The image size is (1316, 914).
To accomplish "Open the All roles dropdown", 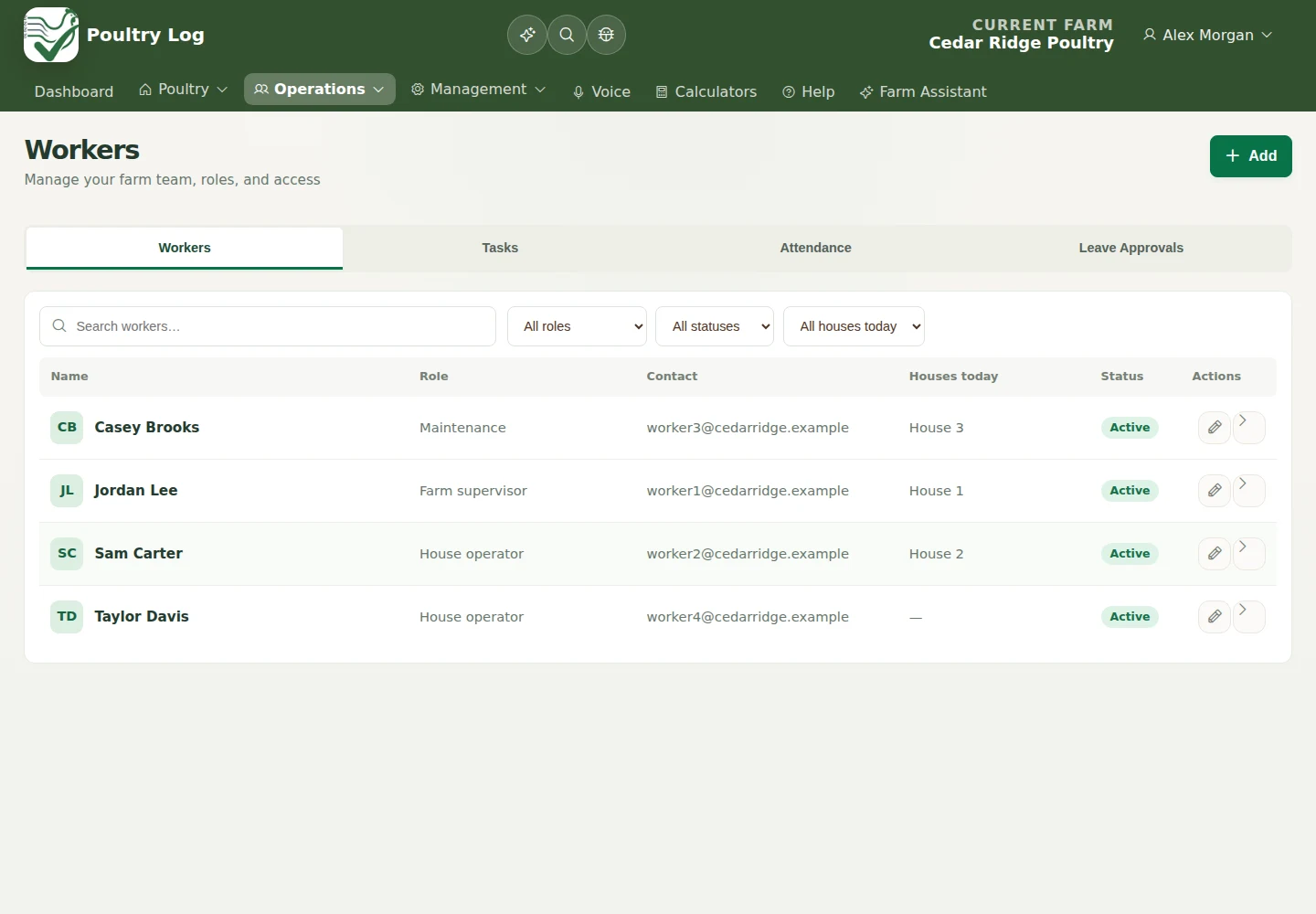I will 577,326.
